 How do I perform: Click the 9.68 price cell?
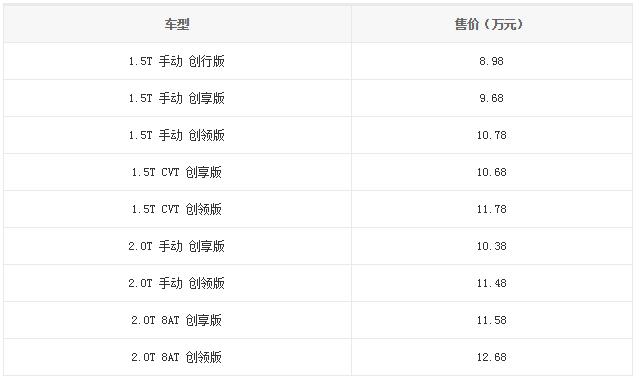coord(492,98)
